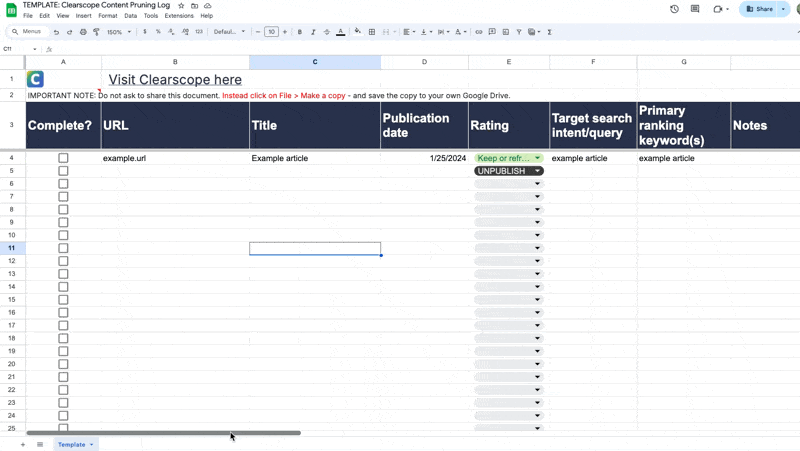Screen dimensions: 800x451
Task: Open version history clock icon
Action: pyautogui.click(x=674, y=9)
